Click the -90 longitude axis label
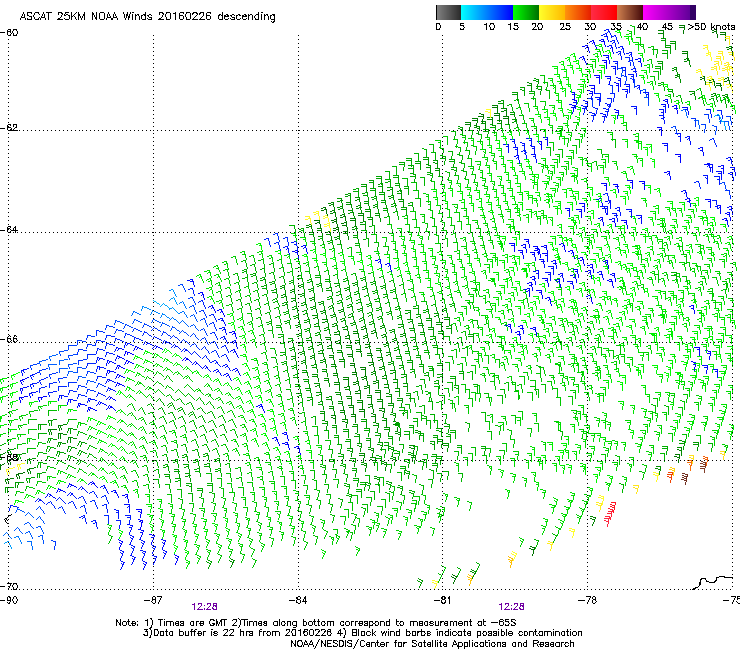Image resolution: width=740 pixels, height=650 pixels. coord(9,600)
